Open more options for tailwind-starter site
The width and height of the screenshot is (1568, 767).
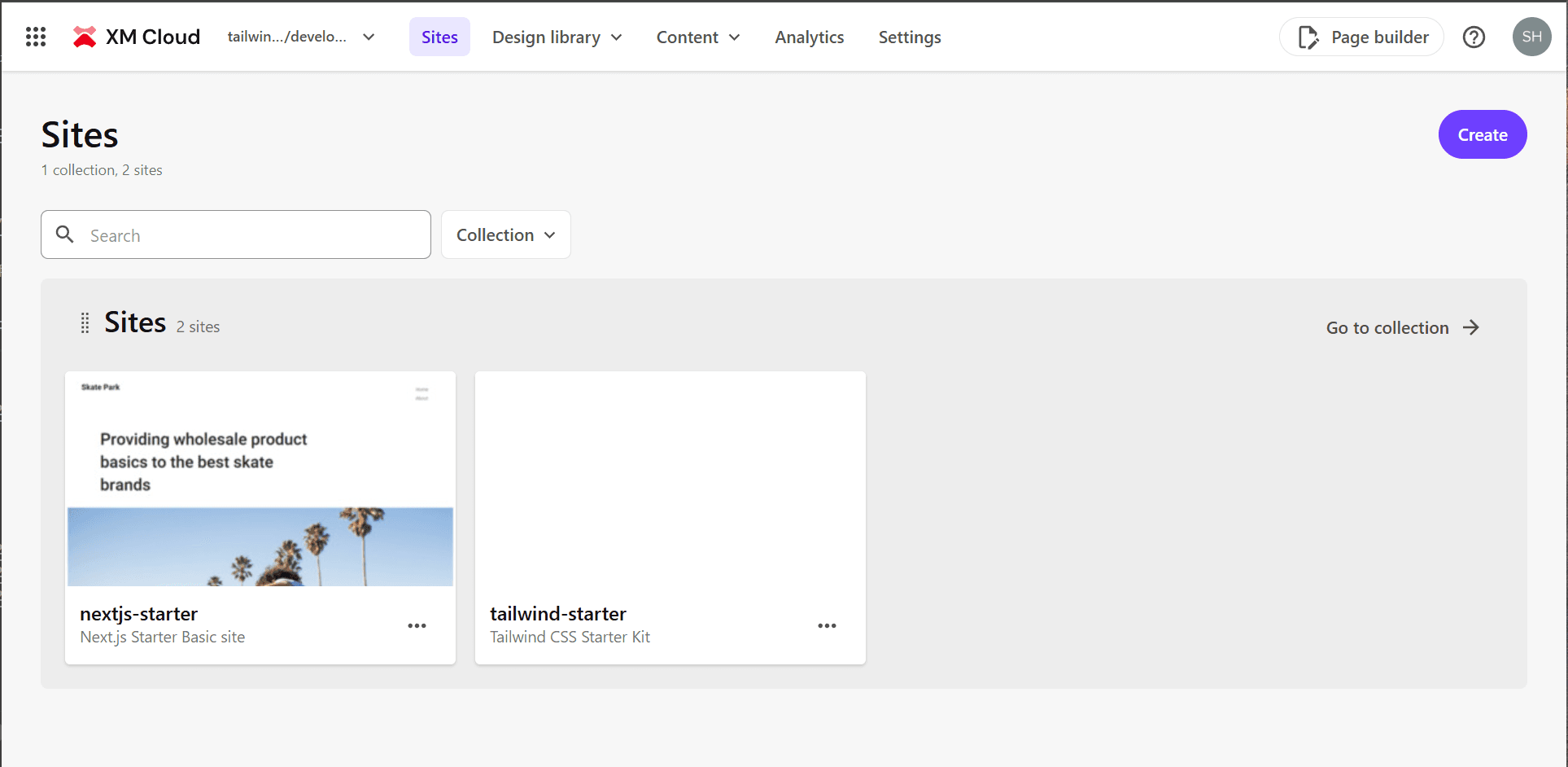[827, 625]
